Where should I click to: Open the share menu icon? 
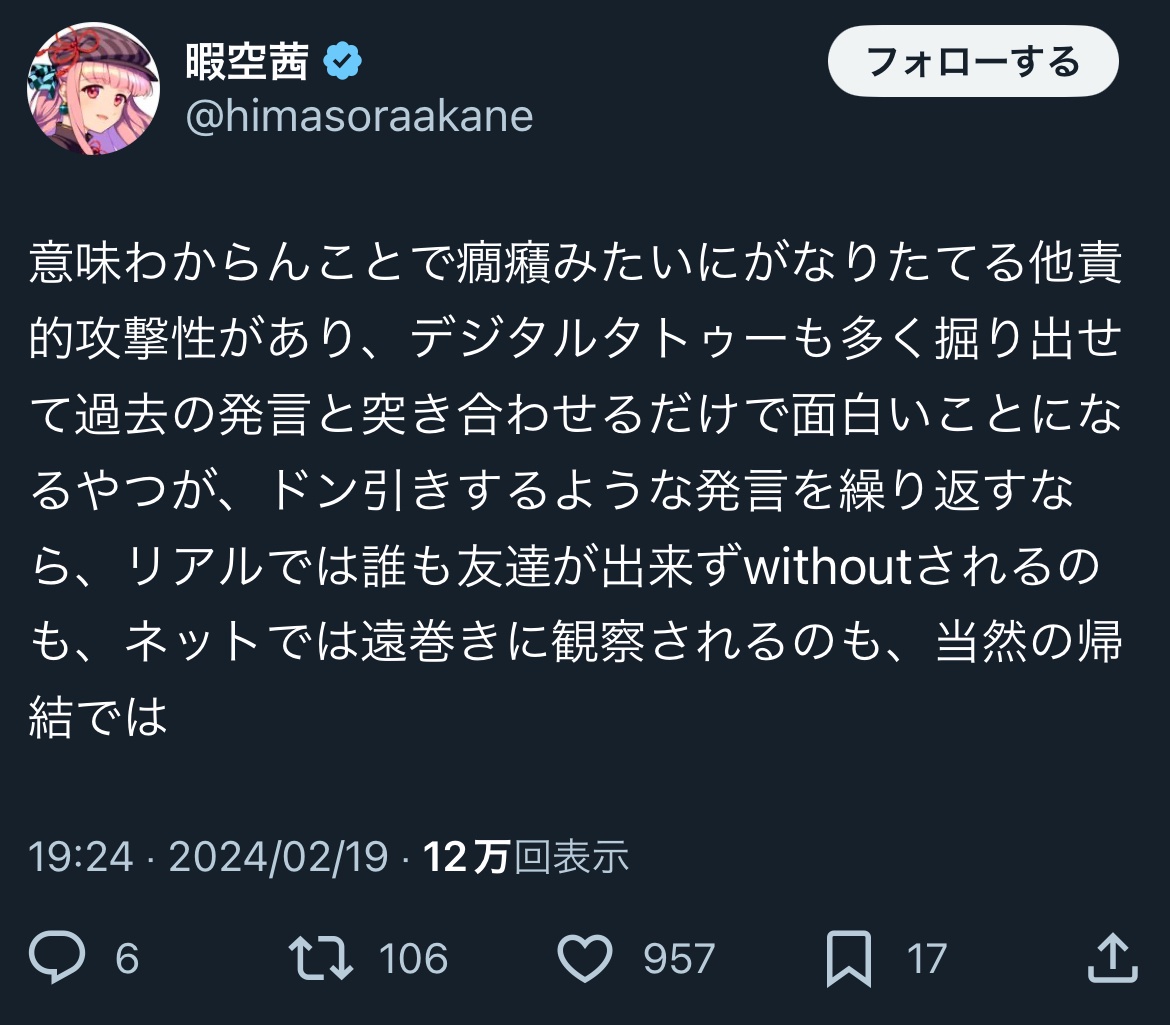[1111, 960]
